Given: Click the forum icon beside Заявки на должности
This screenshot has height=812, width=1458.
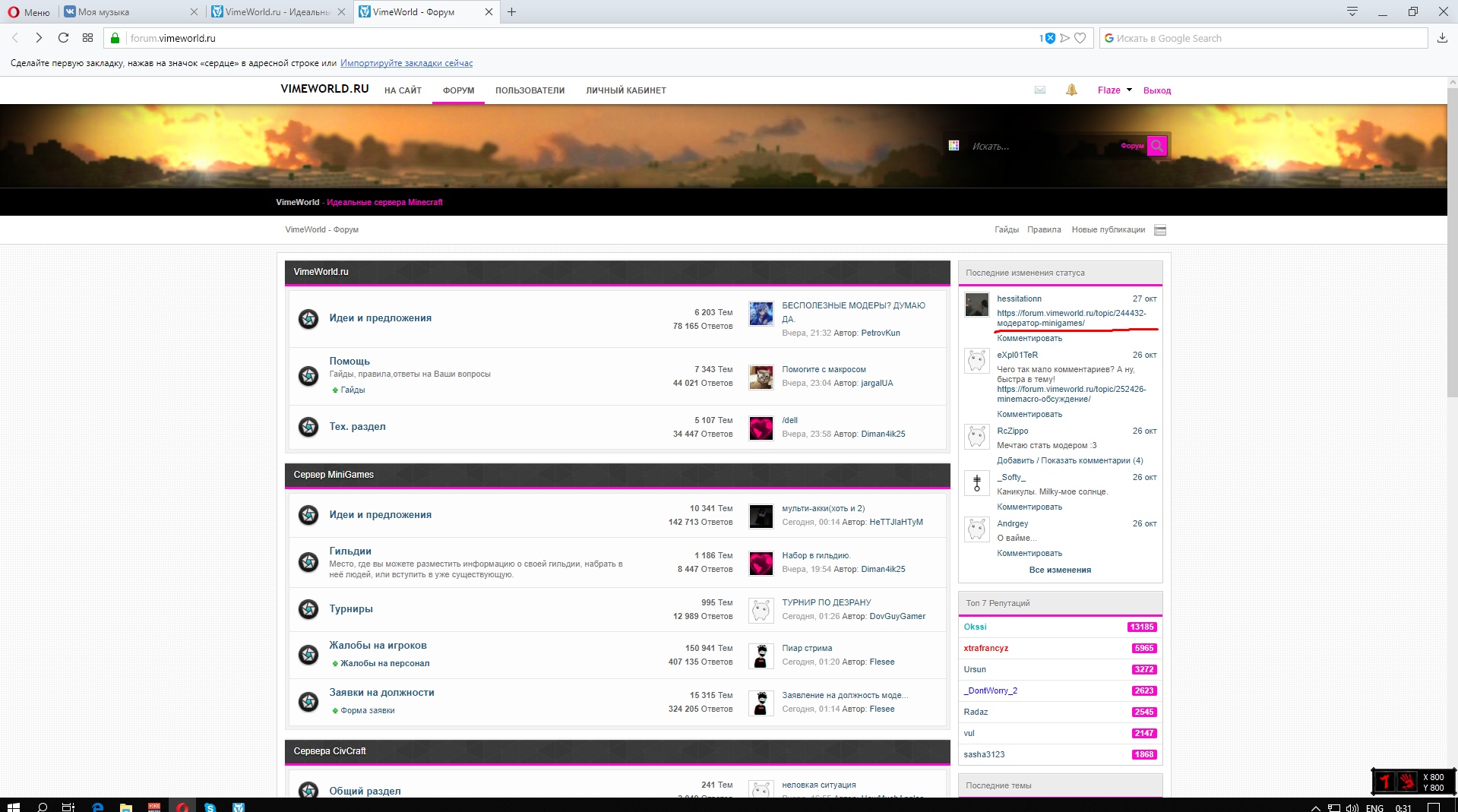Looking at the screenshot, I should click(x=308, y=702).
